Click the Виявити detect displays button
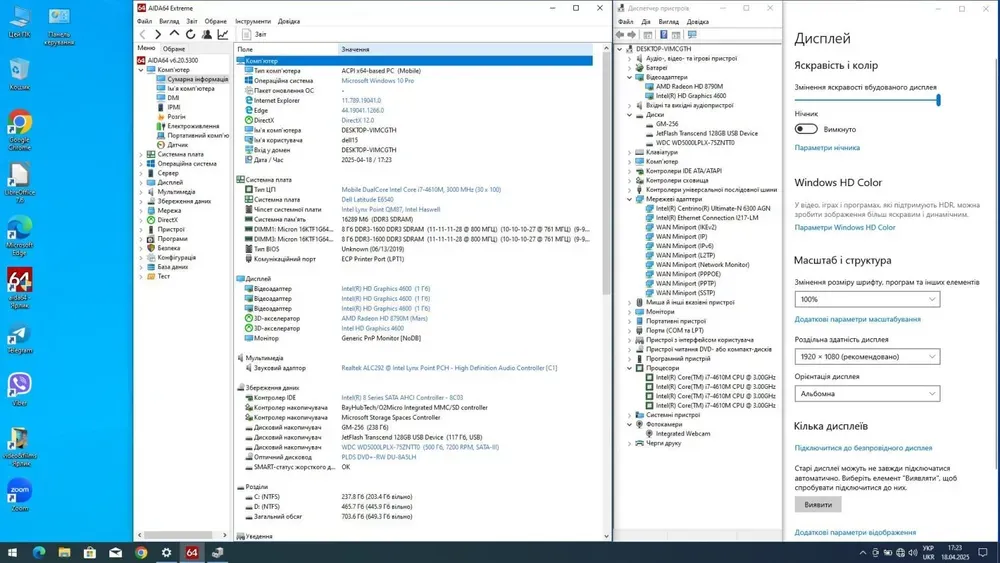Viewport: 1000px width, 563px height. [x=817, y=505]
